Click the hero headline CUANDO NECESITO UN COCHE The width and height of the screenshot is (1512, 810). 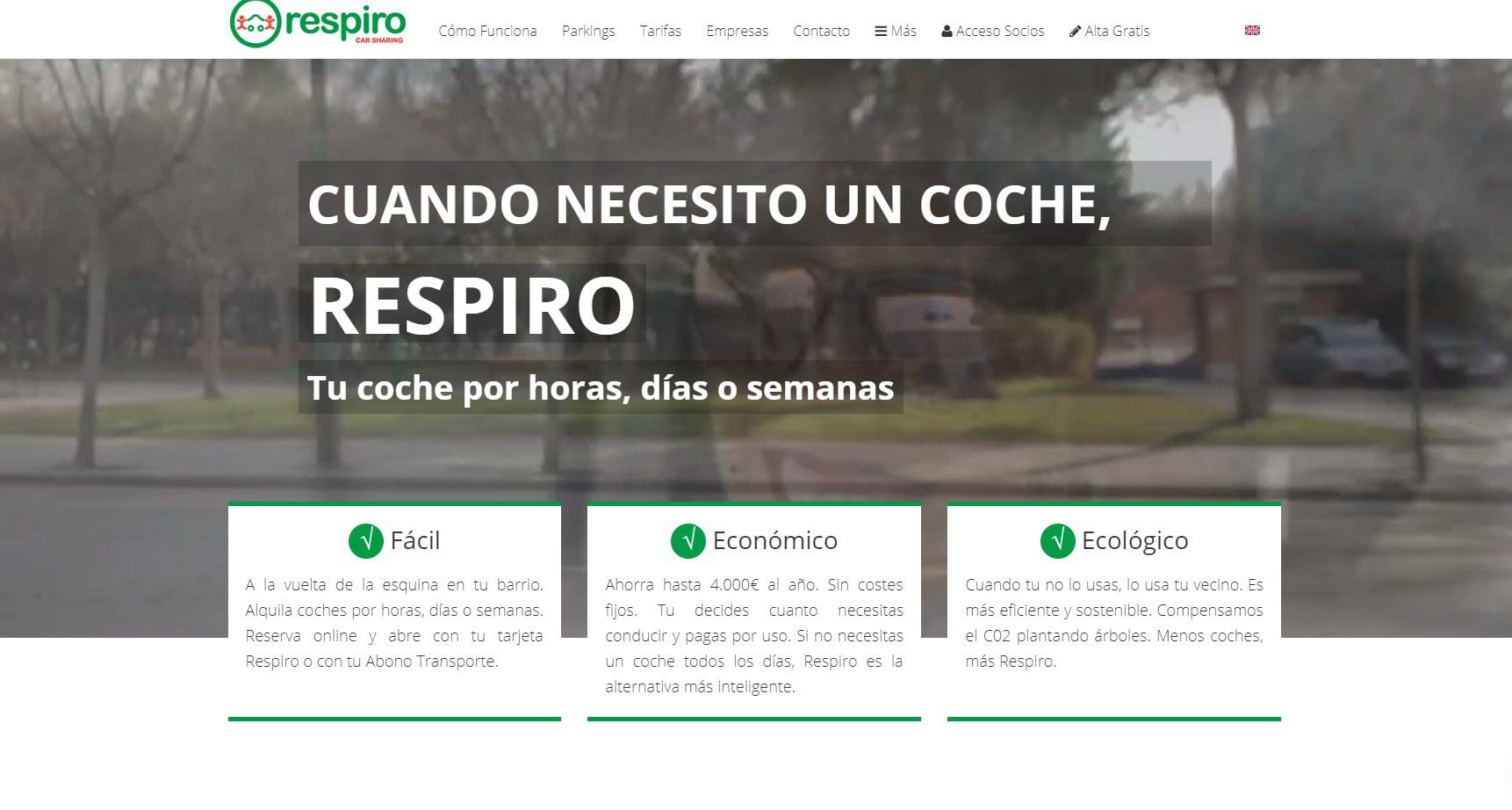[711, 208]
